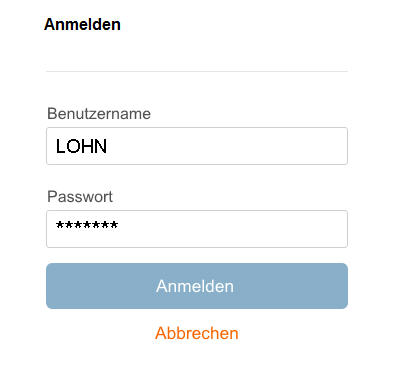Viewport: 412px width, 374px height.
Task: Log in using the wide blue button
Action: click(x=197, y=286)
